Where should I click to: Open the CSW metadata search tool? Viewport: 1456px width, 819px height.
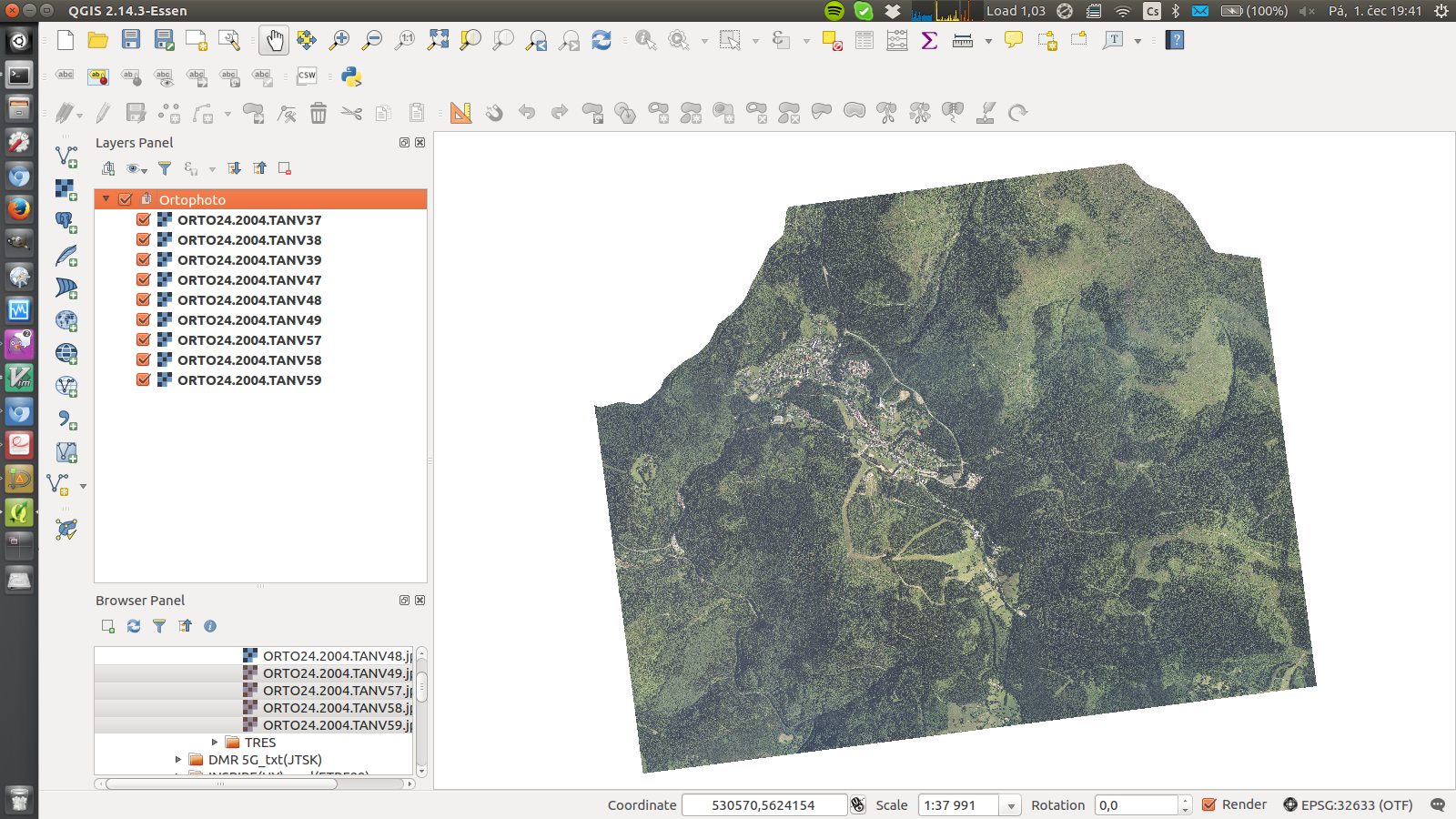(x=307, y=76)
